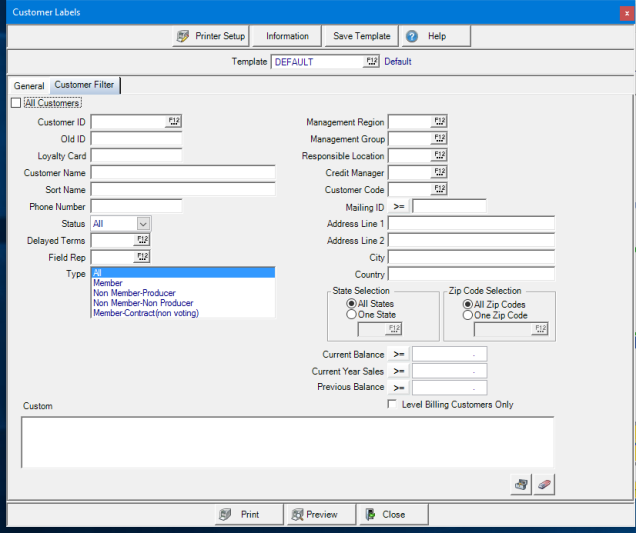Click the eraser icon to clear filters
Screen dimensions: 636x533
tap(544, 484)
